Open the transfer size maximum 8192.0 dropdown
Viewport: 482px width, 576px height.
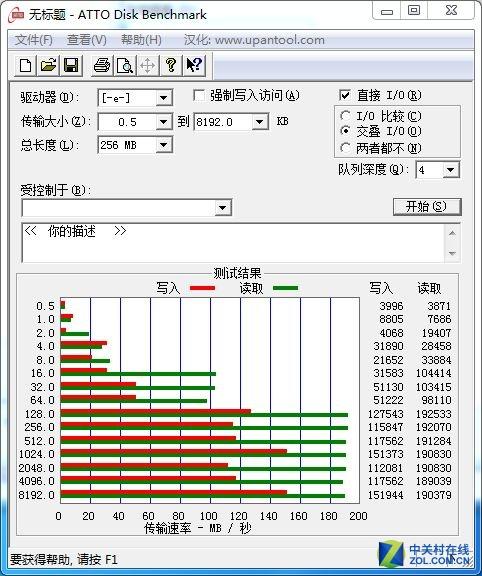coord(259,122)
